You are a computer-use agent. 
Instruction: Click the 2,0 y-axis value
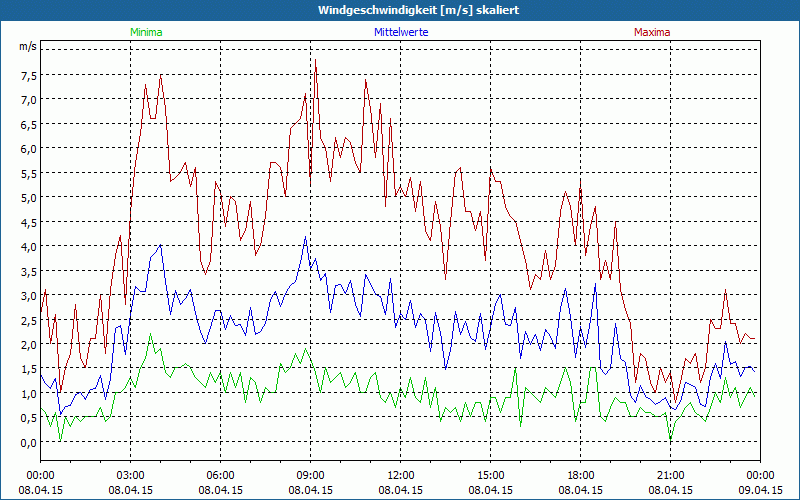click(x=29, y=345)
